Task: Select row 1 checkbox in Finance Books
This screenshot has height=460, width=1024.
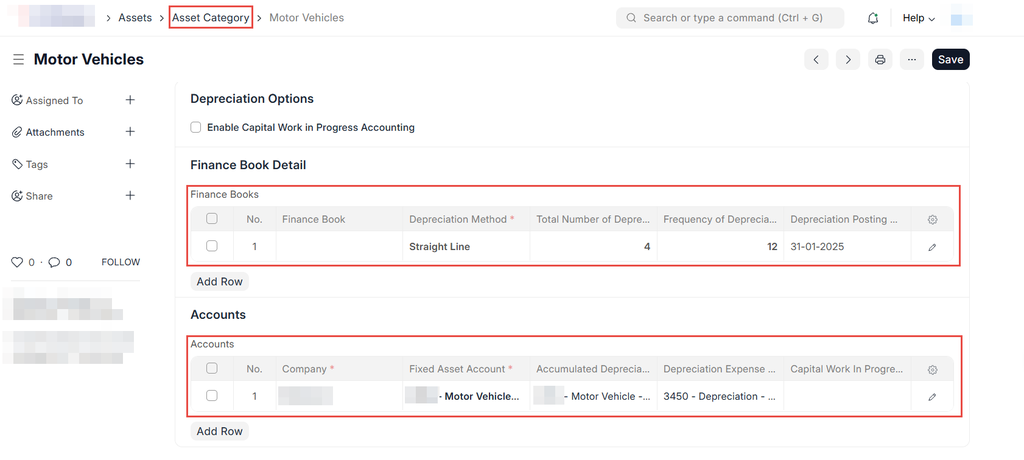Action: 211,246
